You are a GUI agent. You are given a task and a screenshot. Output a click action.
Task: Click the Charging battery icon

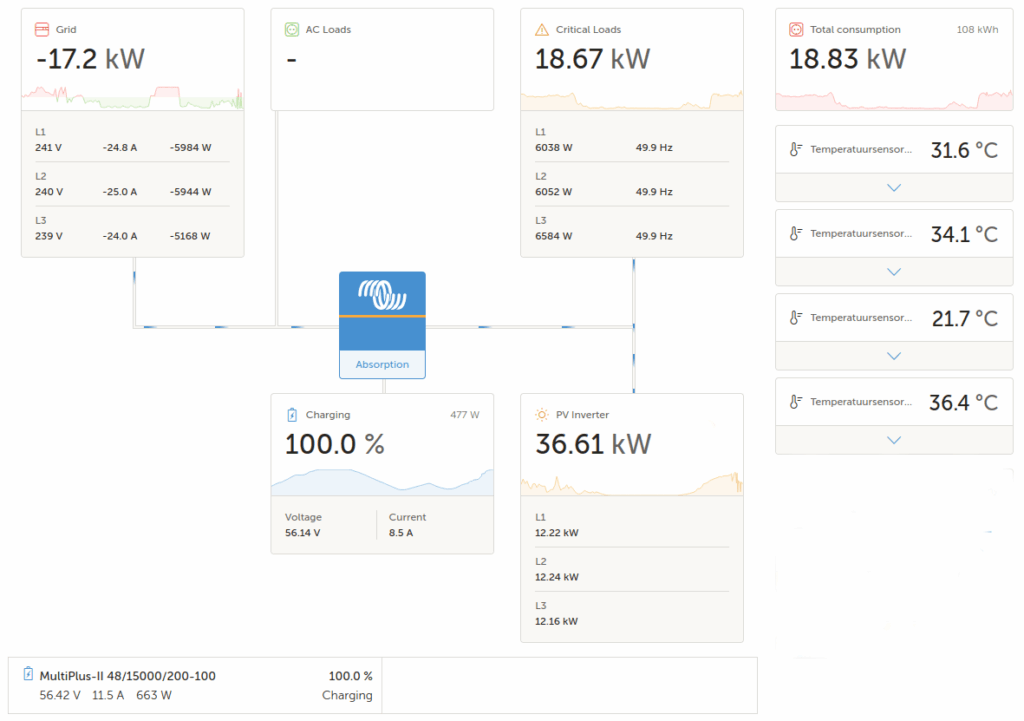tap(292, 415)
